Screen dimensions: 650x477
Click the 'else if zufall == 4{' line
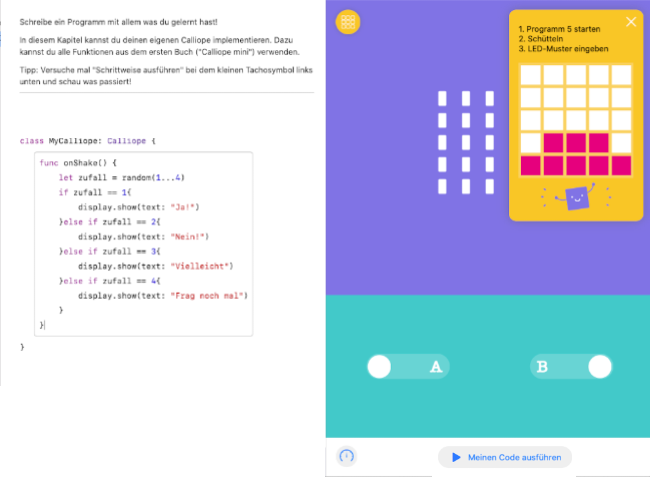click(109, 281)
